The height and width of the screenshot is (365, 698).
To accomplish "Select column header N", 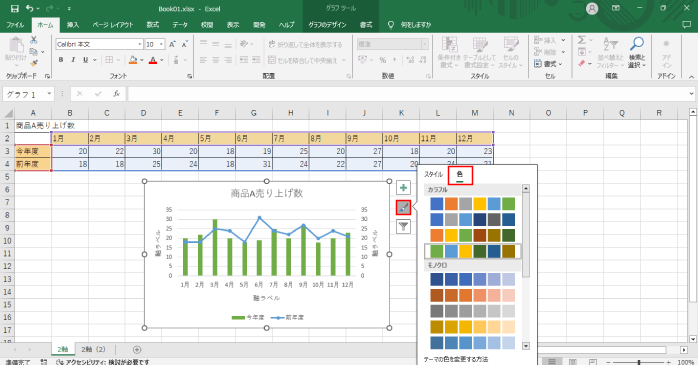I will coord(511,113).
